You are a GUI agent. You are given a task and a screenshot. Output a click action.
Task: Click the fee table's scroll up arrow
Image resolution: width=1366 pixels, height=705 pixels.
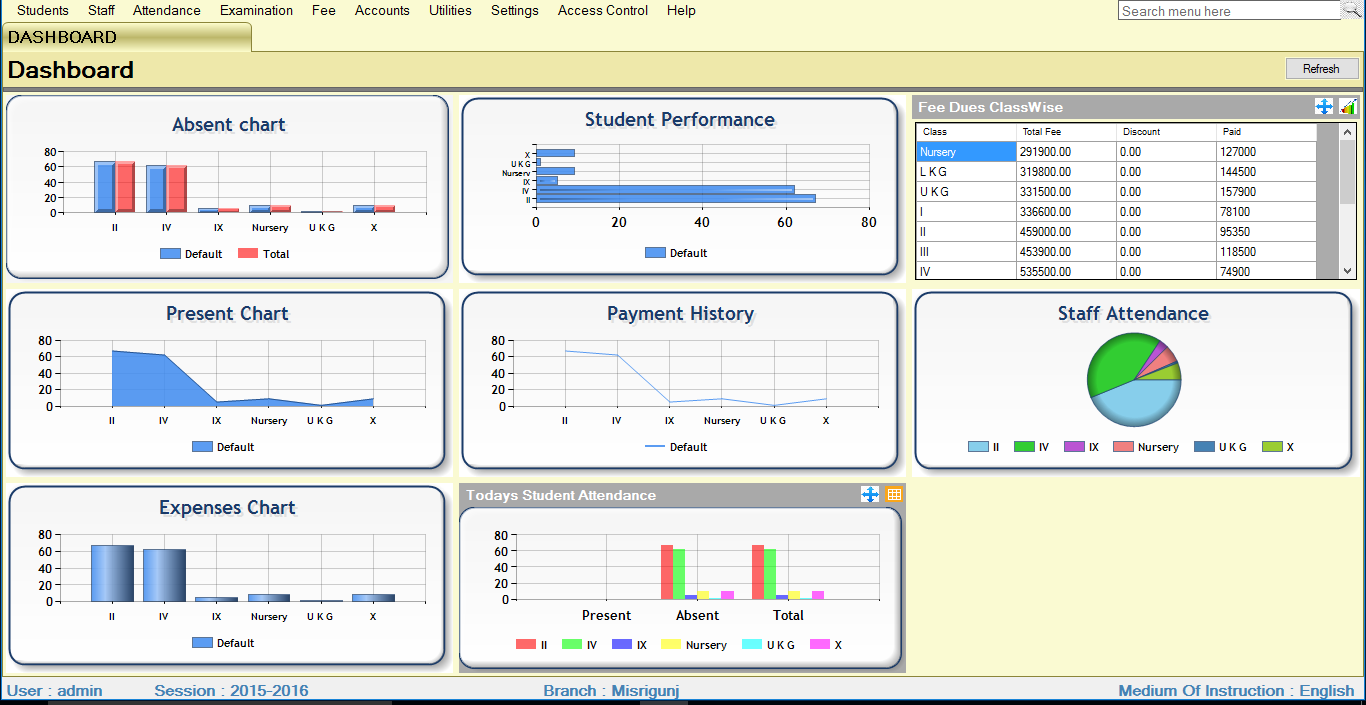pos(1347,132)
